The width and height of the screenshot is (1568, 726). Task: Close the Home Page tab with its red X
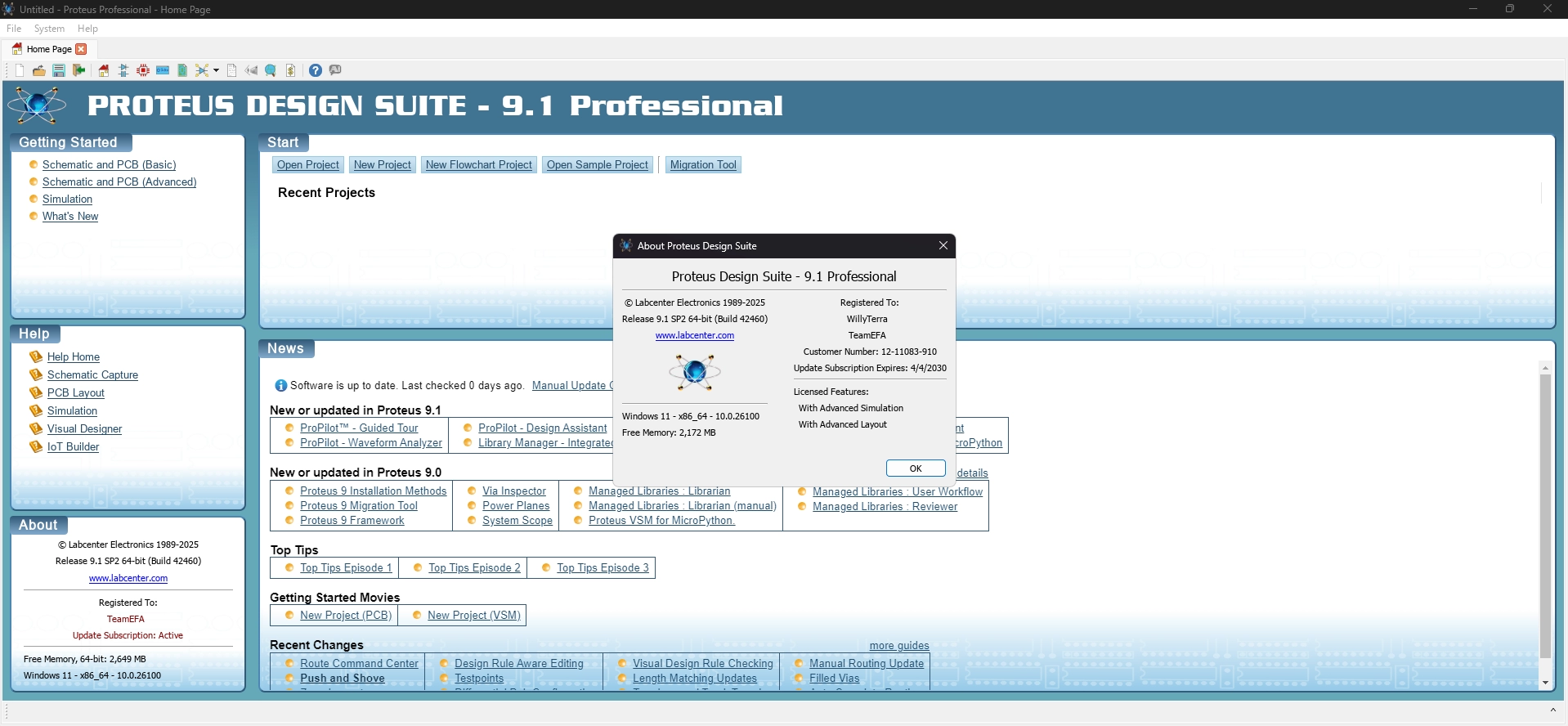pyautogui.click(x=81, y=49)
